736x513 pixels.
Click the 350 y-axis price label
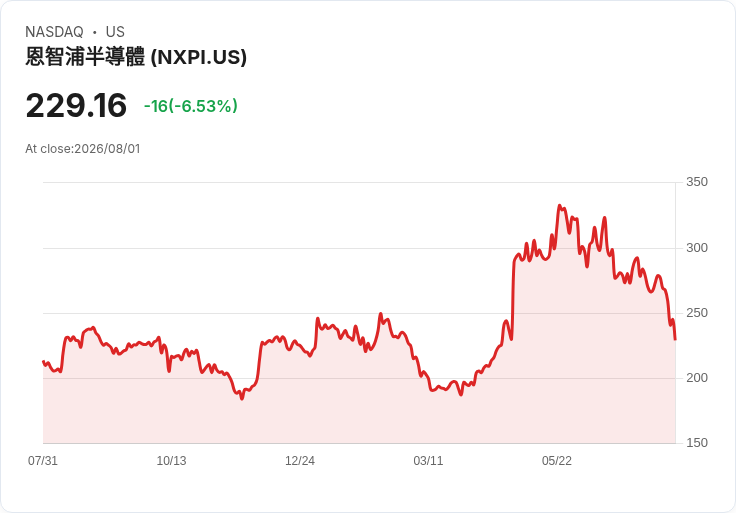(x=697, y=182)
